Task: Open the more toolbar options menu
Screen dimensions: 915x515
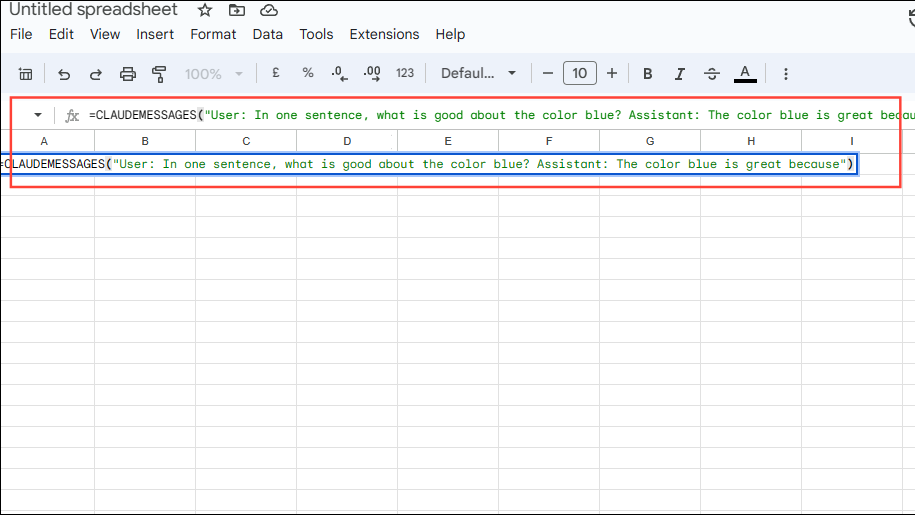Action: (x=785, y=74)
